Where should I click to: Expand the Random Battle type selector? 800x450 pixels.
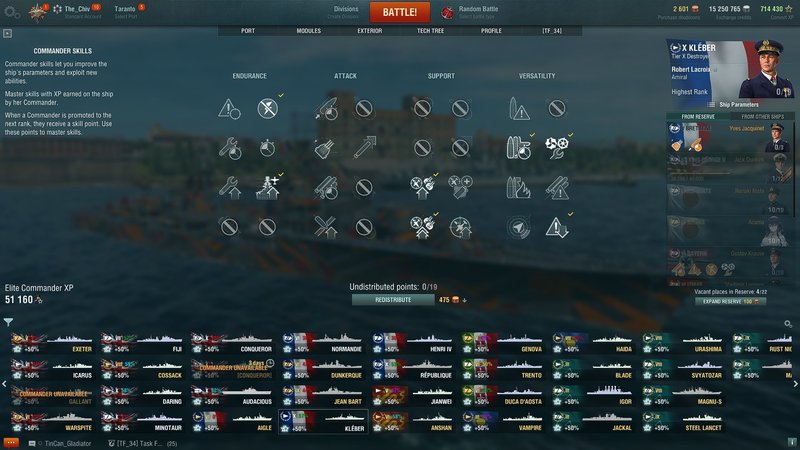tap(470, 12)
